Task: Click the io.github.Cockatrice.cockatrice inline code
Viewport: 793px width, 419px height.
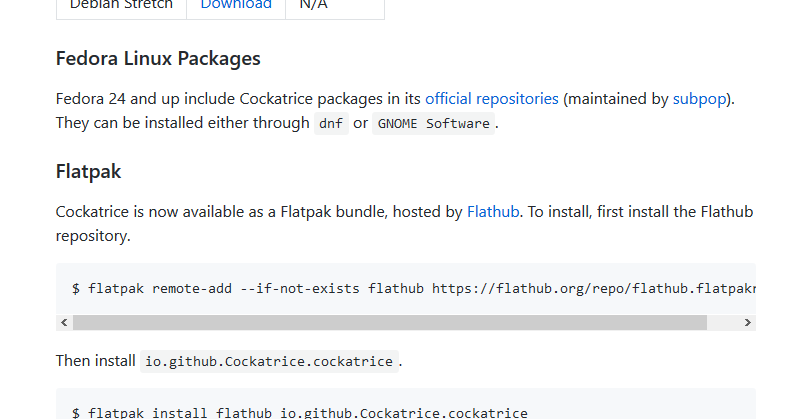Action: point(269,361)
